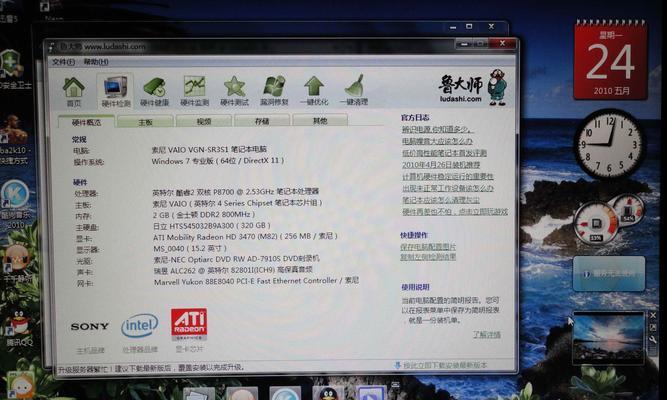Click the slideshow photo gadget thumbnail
The image size is (667, 400).
coord(609,337)
